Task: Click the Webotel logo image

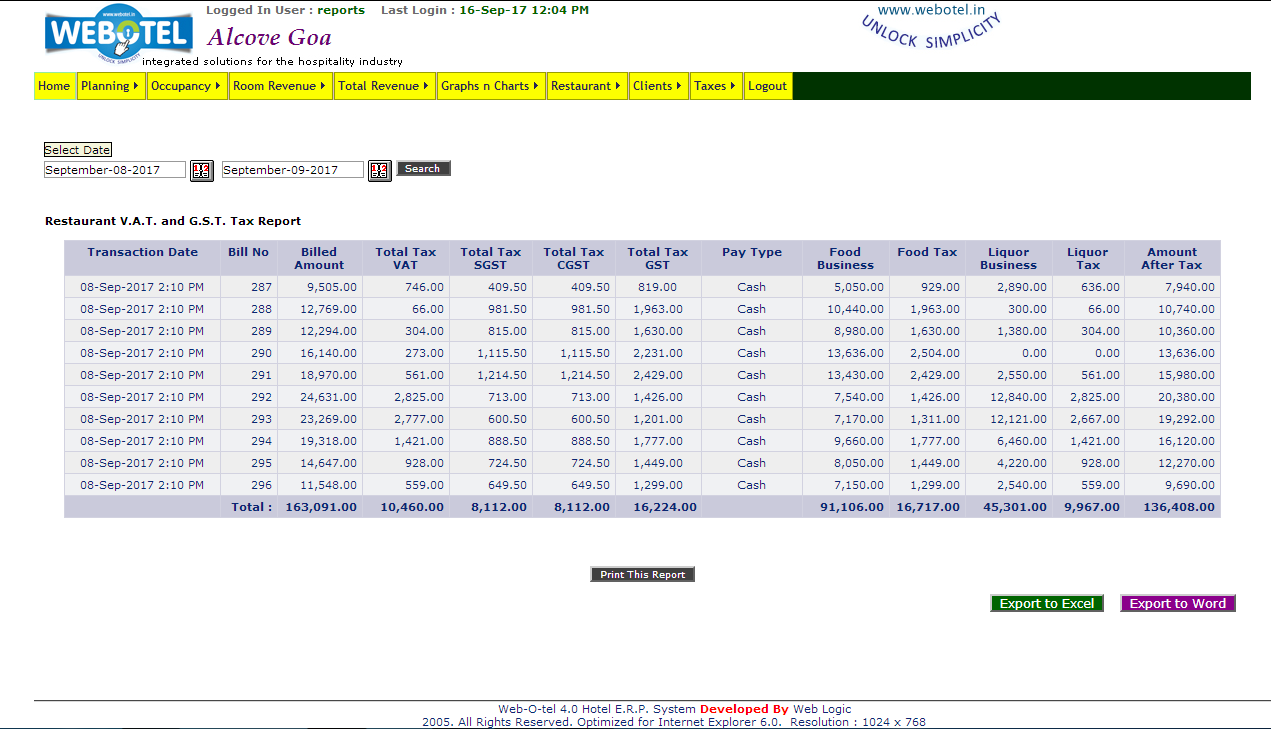Action: pyautogui.click(x=118, y=33)
